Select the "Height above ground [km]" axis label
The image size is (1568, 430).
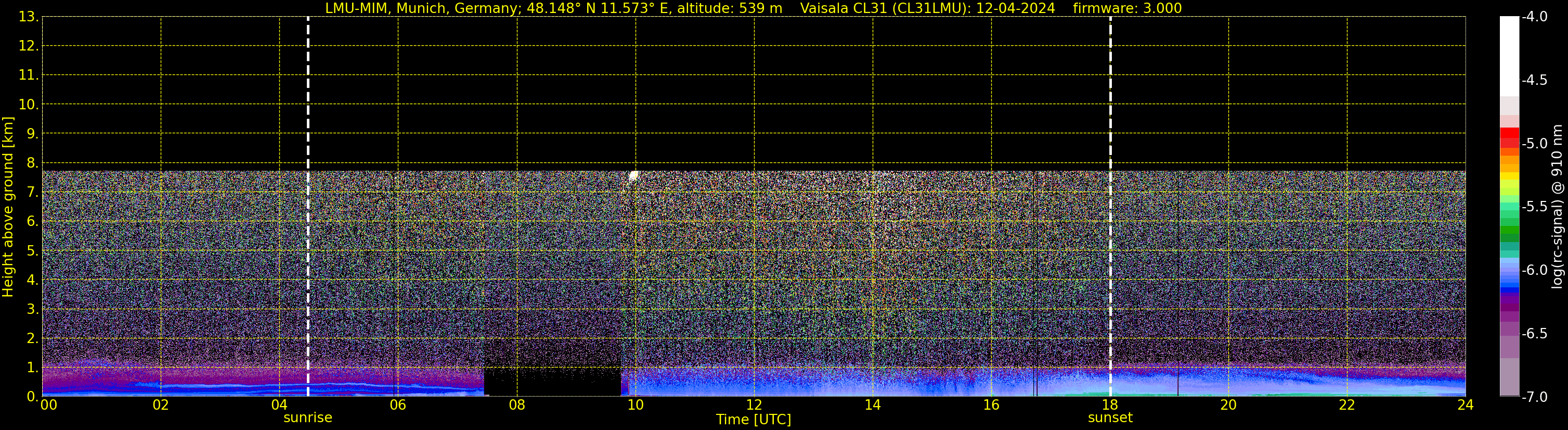[x=8, y=207]
